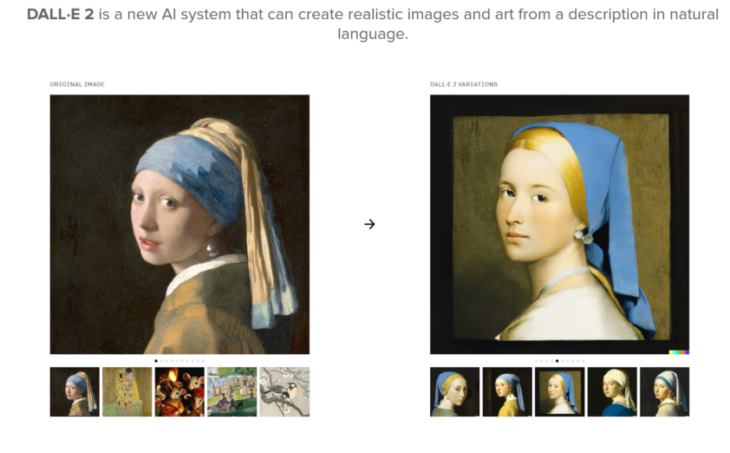Viewport: 730px width, 453px height.
Task: Select the Girl with Pearl Earring original thumbnail
Action: click(75, 392)
